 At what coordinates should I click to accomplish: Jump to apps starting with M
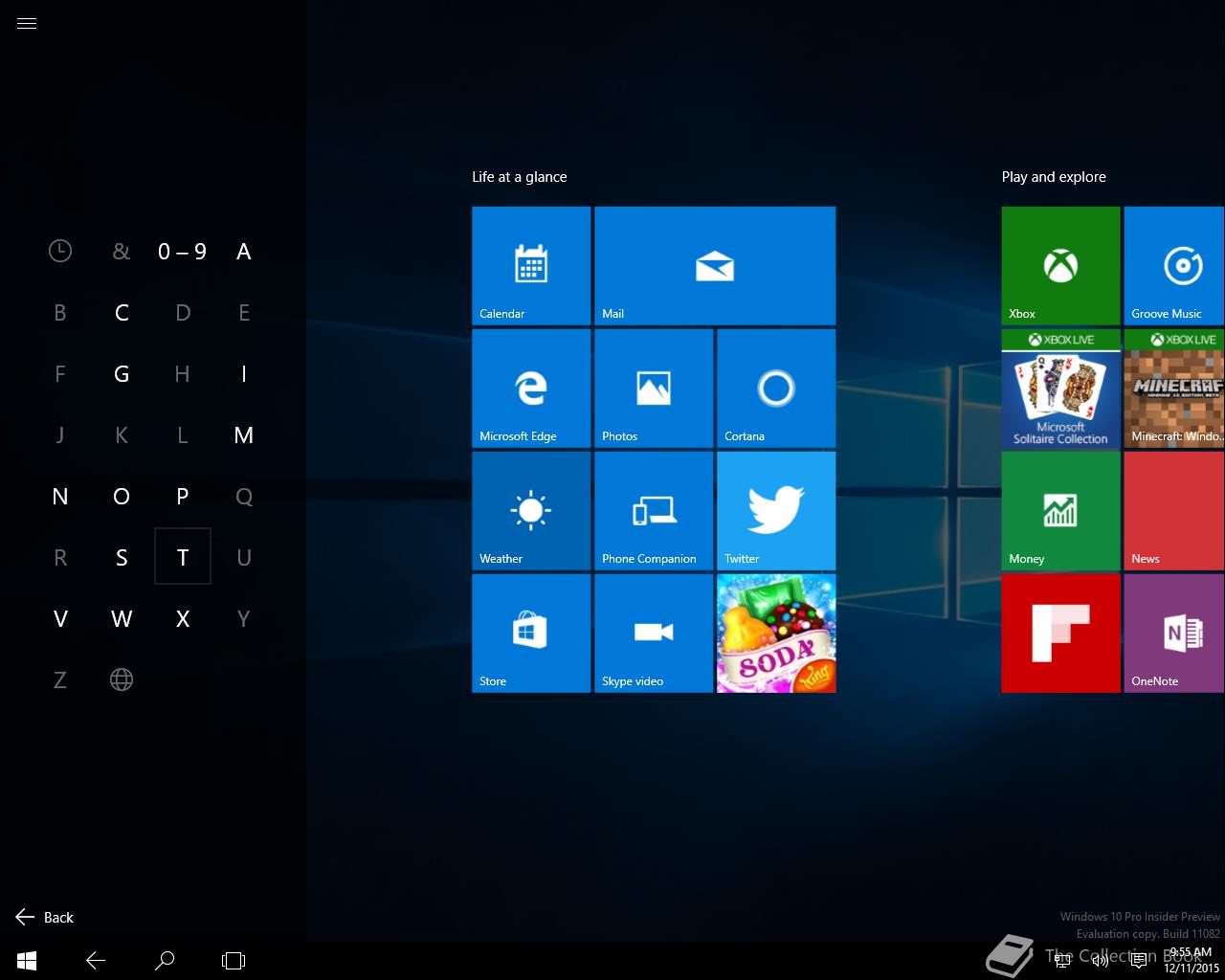pyautogui.click(x=244, y=435)
